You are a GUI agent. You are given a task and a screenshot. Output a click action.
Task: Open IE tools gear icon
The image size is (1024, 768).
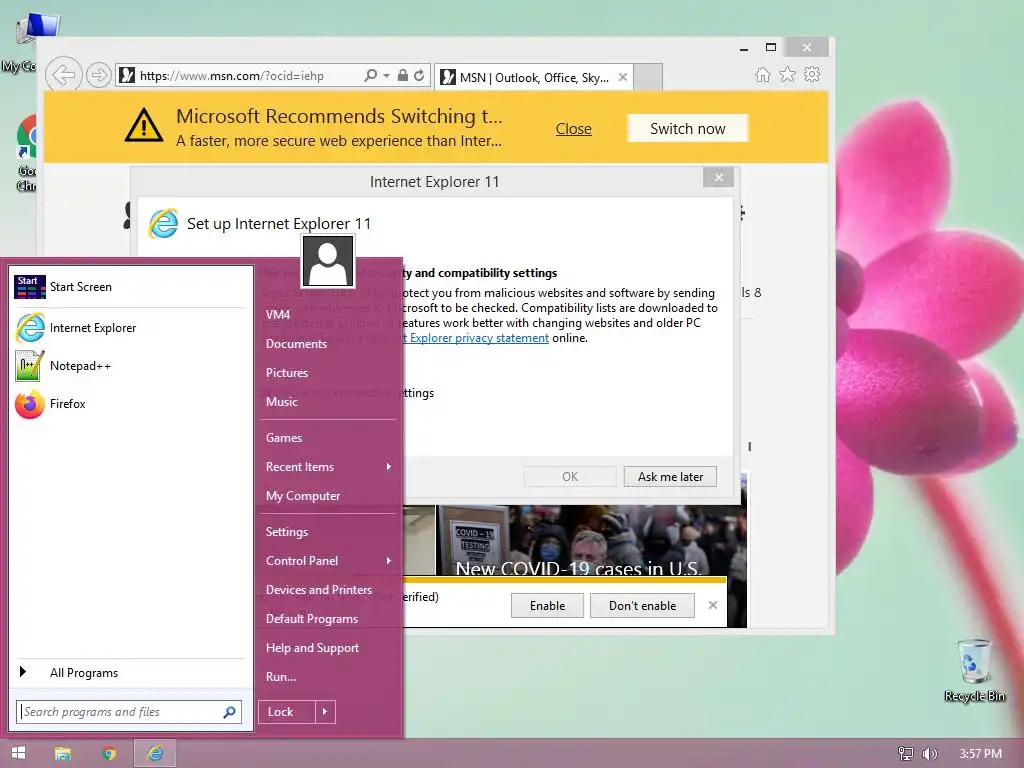[x=812, y=74]
